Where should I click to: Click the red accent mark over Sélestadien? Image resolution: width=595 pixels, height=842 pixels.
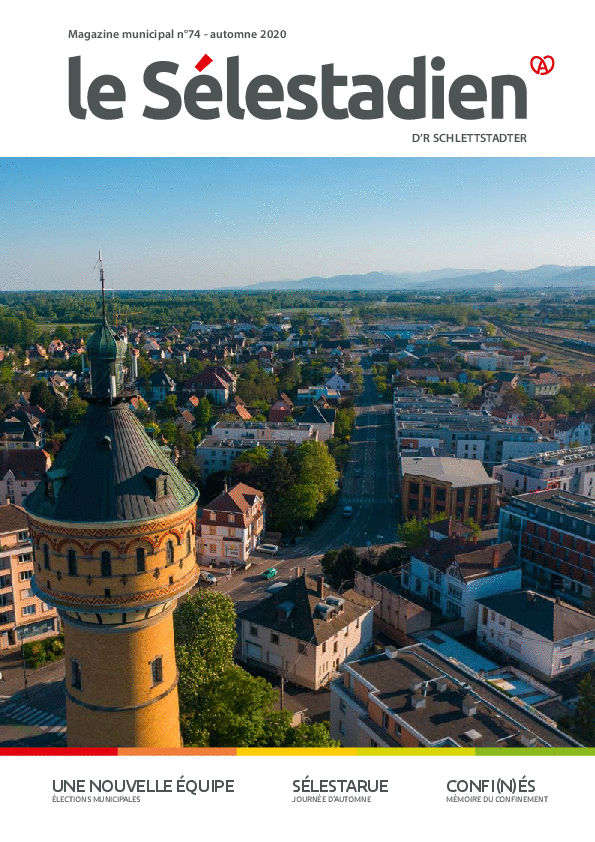coord(204,62)
